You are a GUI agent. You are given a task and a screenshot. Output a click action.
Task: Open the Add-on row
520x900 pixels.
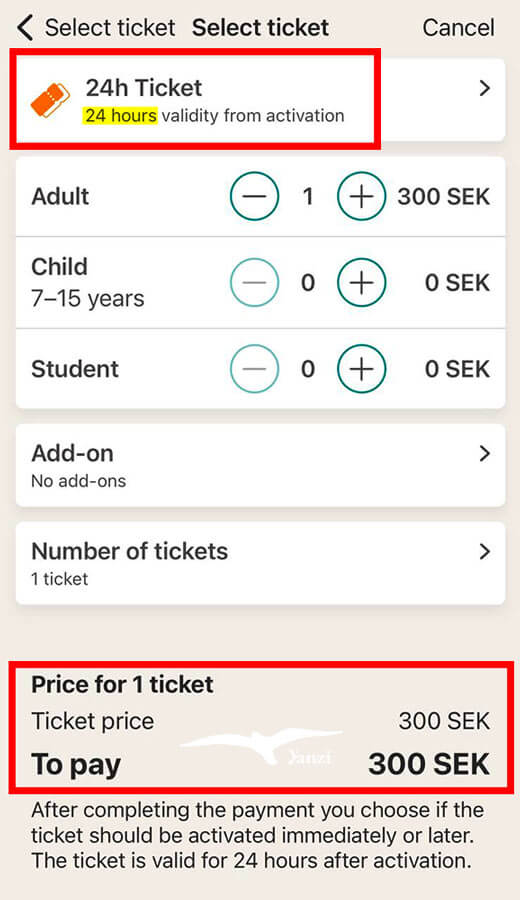click(x=261, y=465)
